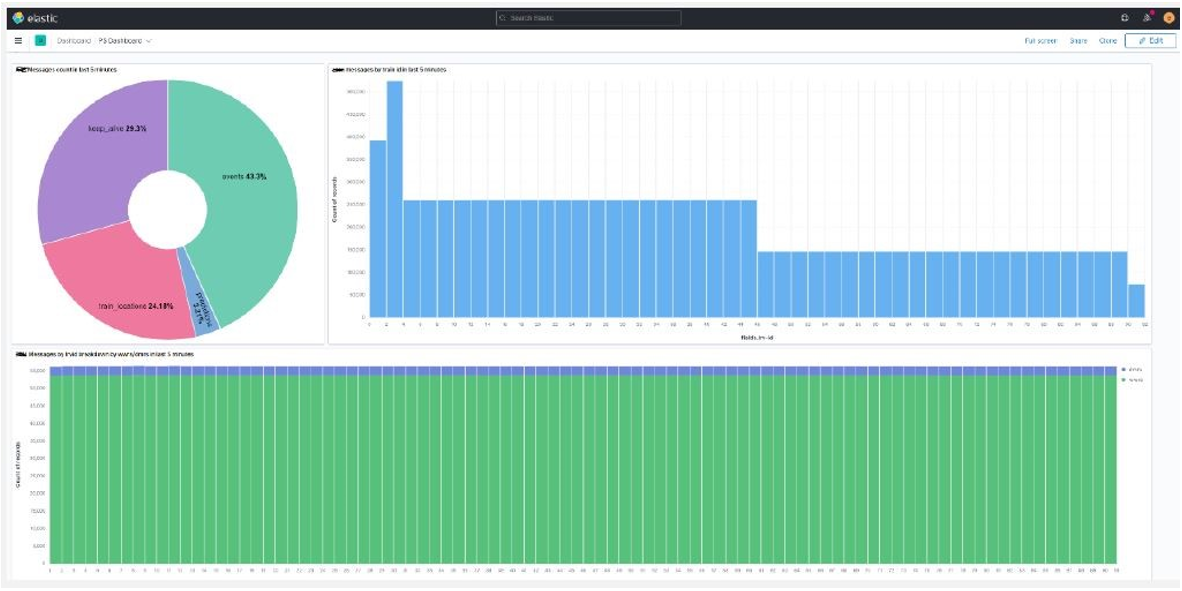
Task: Click the Search Elastic input field
Action: point(588,16)
